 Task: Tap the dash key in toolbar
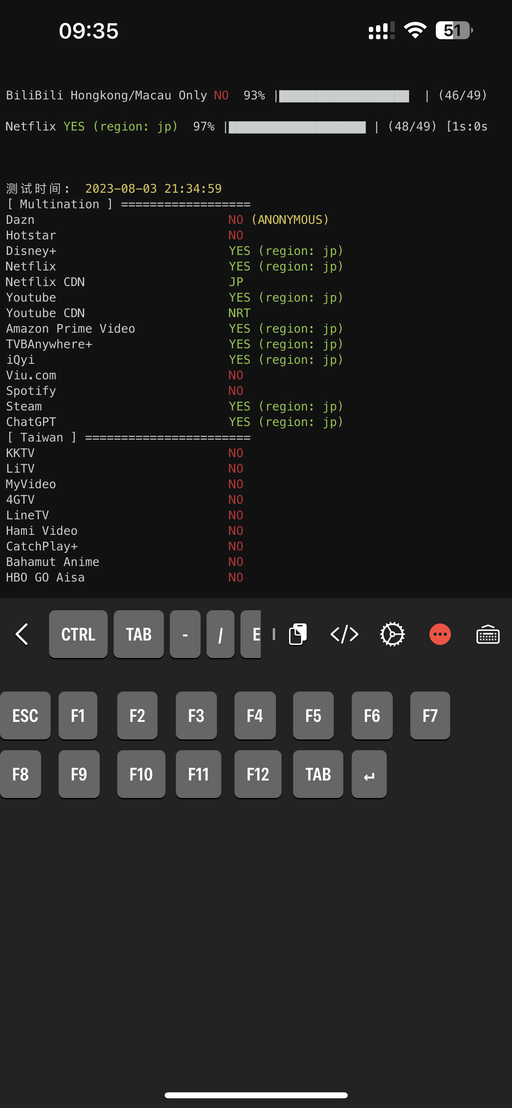pos(185,634)
